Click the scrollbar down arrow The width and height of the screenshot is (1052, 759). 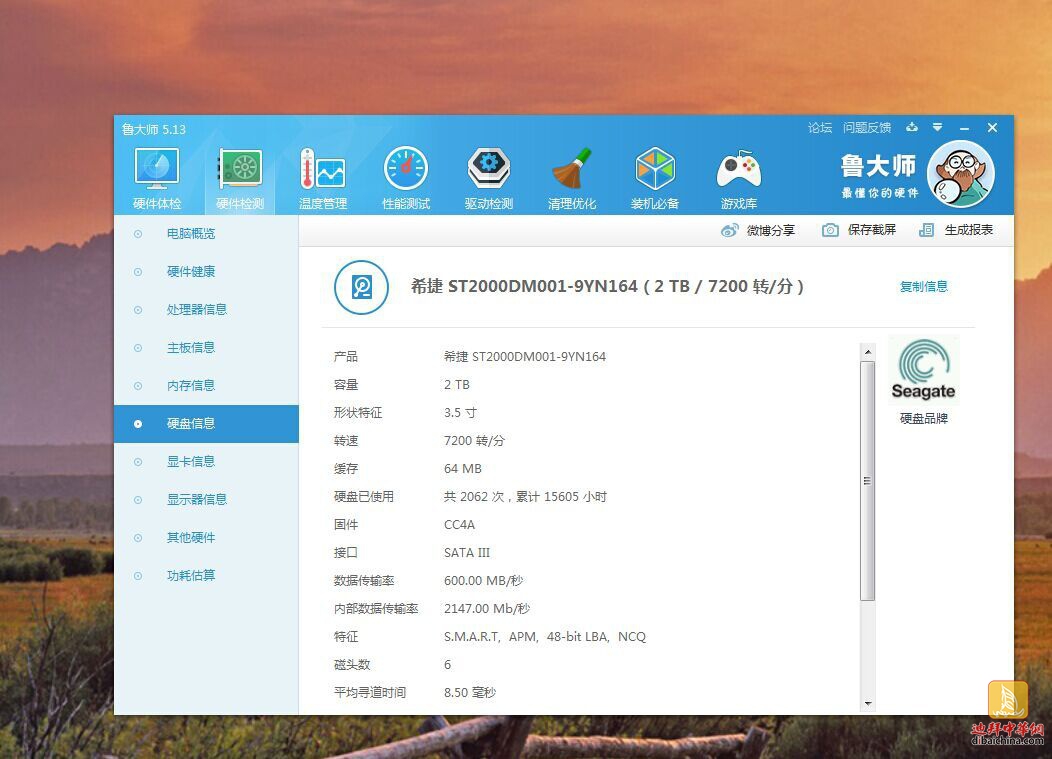[x=867, y=703]
